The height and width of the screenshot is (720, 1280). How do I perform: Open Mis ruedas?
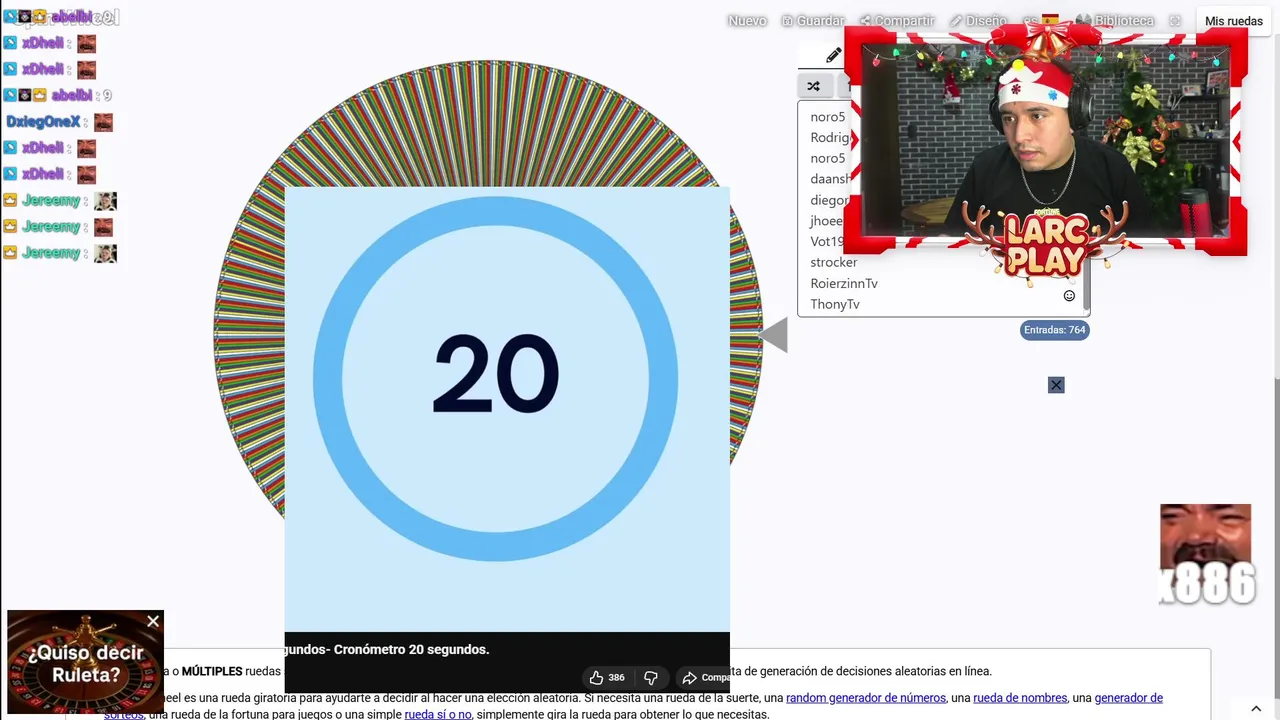click(x=1234, y=21)
